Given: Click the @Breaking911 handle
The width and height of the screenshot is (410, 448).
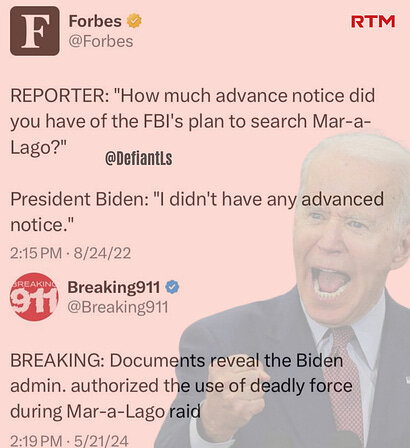Looking at the screenshot, I should click(x=118, y=307).
